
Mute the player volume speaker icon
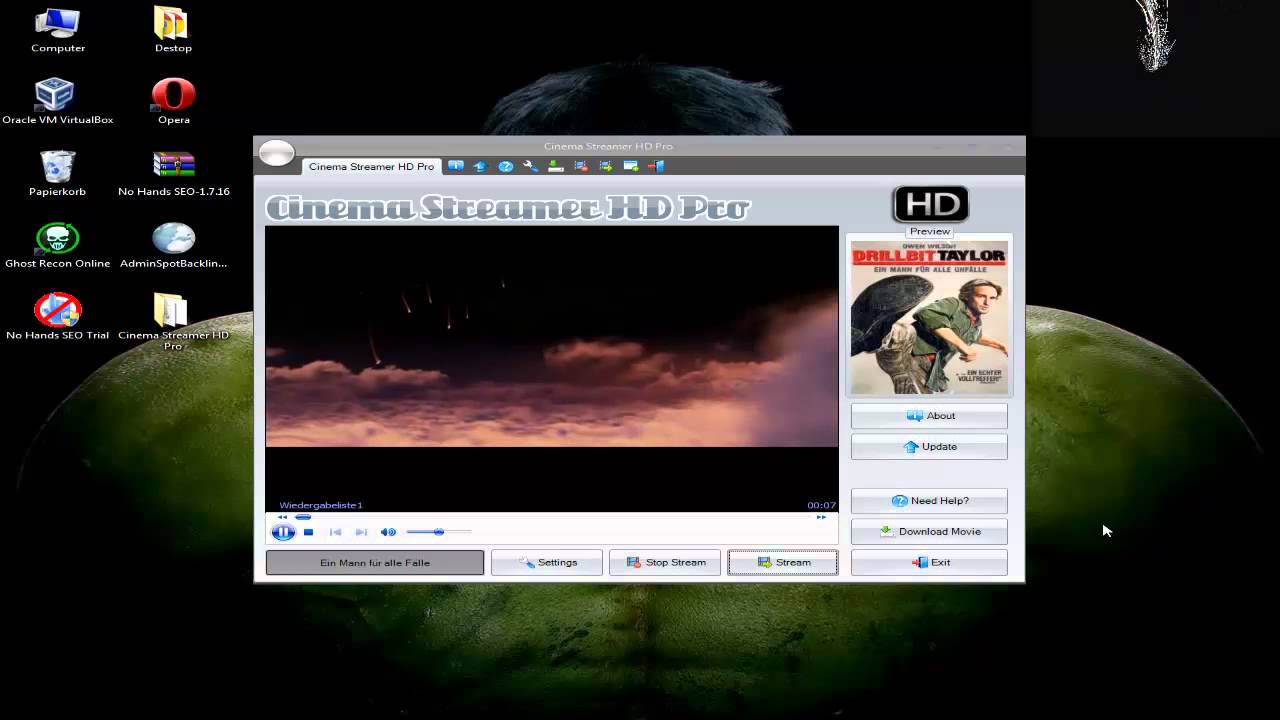click(x=388, y=532)
